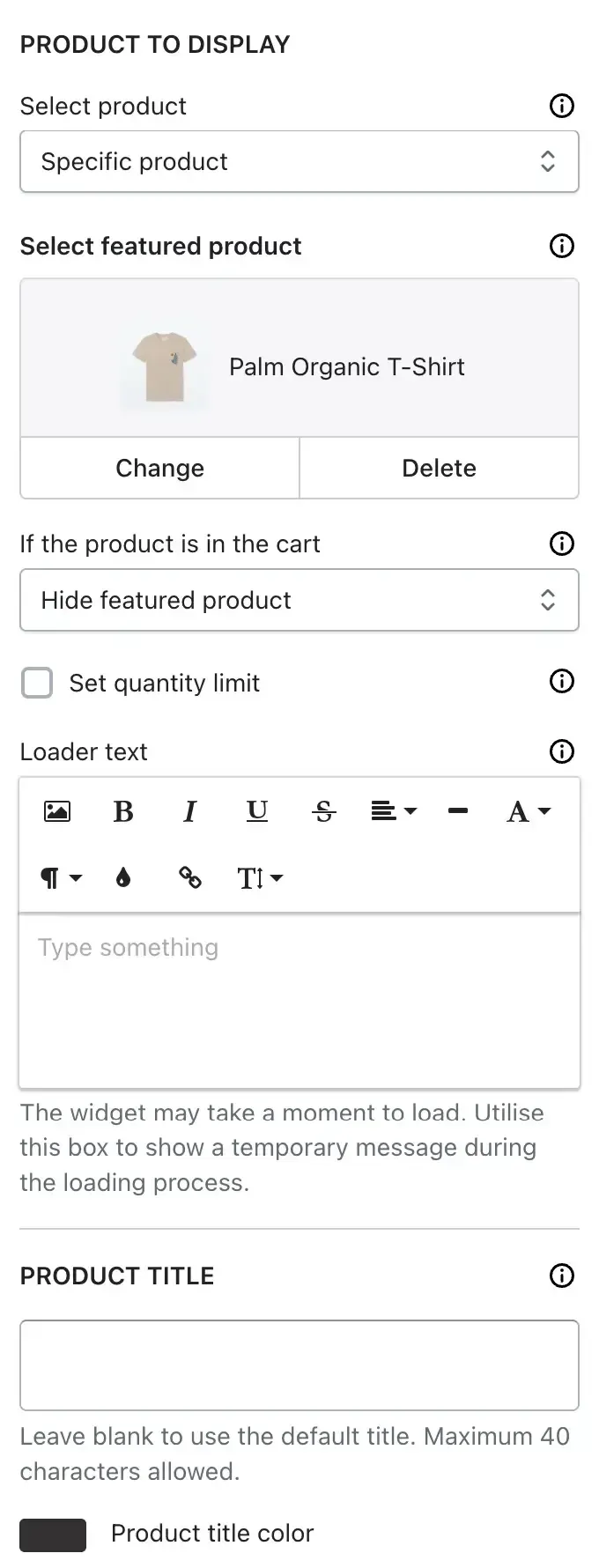Click the Palm Organic T-Shirt thumbnail
The image size is (599, 1568).
click(164, 367)
